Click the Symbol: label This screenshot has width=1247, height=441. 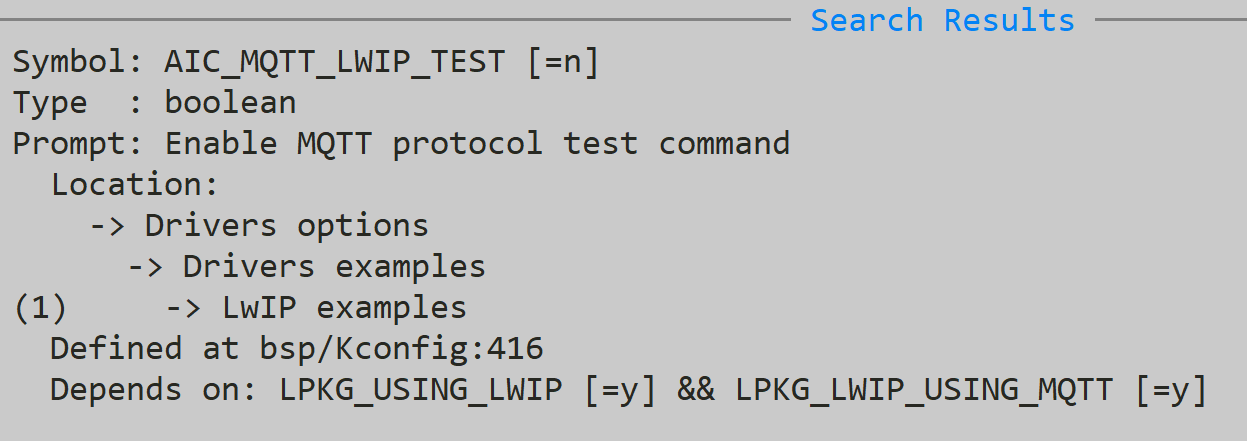(79, 62)
